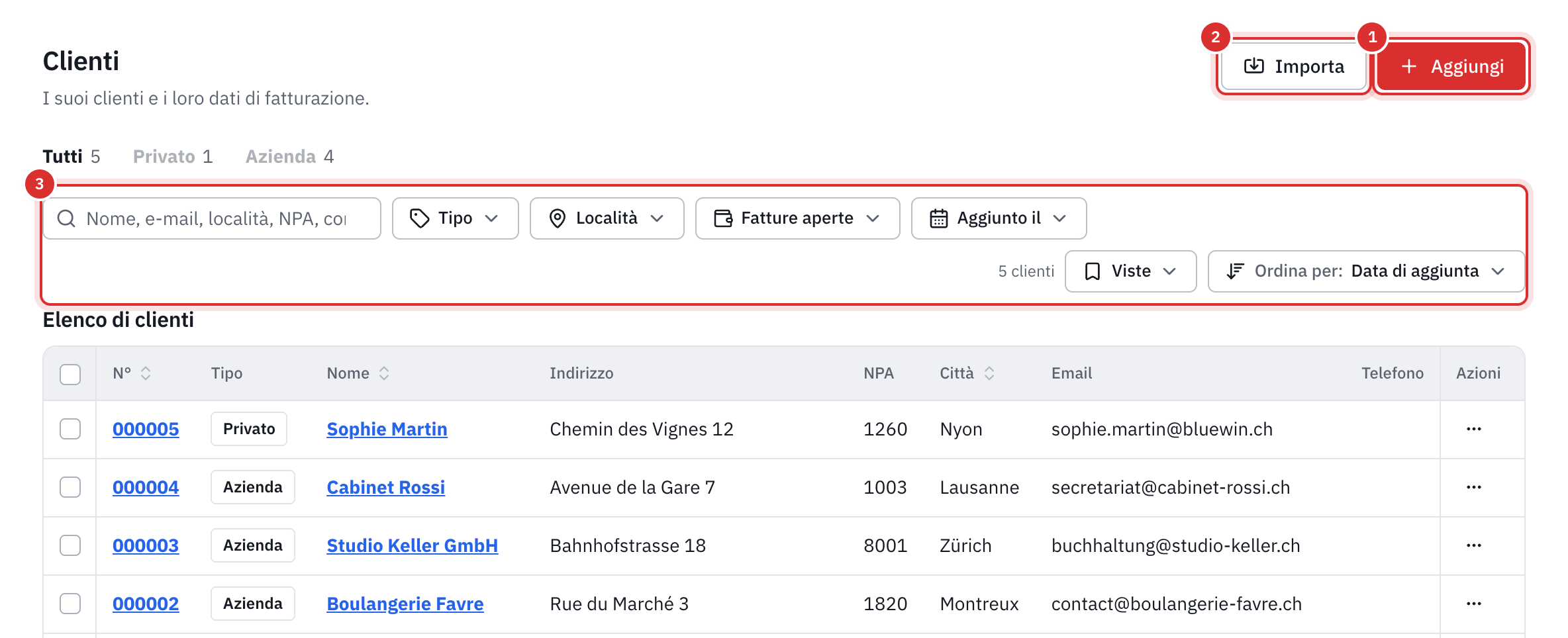Open the Fatture aperte filter dropdown
Screen dimensions: 1568x638
coord(798,218)
